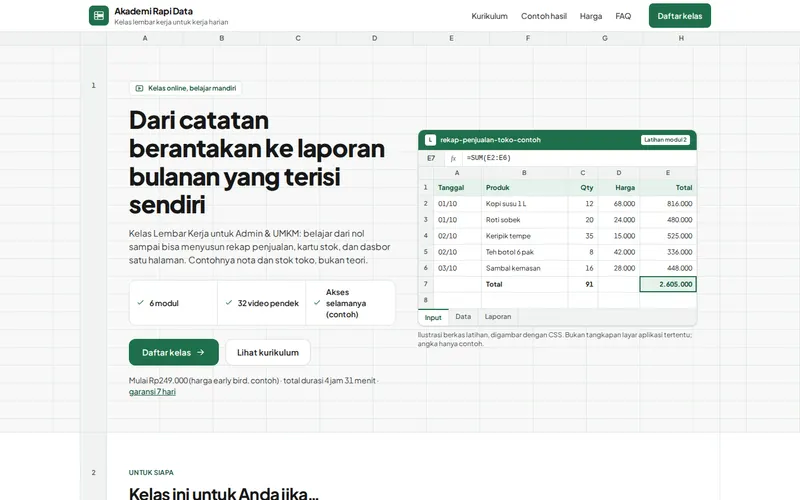Click the 816.000 total cell
Viewport: 800px width, 500px height.
pos(668,204)
